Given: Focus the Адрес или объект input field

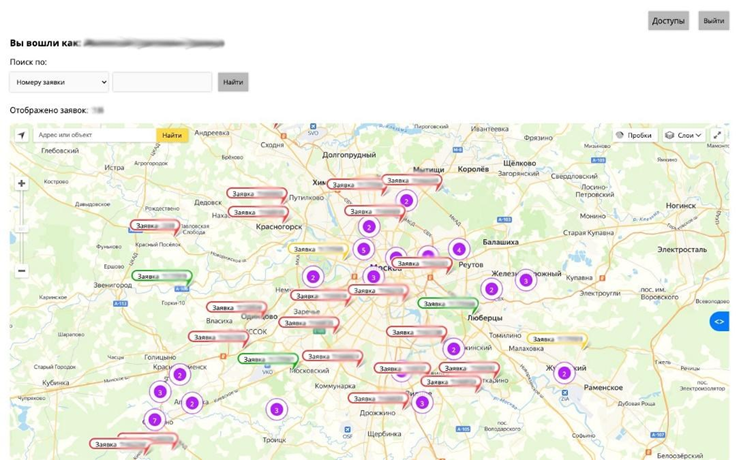Looking at the screenshot, I should pos(94,135).
